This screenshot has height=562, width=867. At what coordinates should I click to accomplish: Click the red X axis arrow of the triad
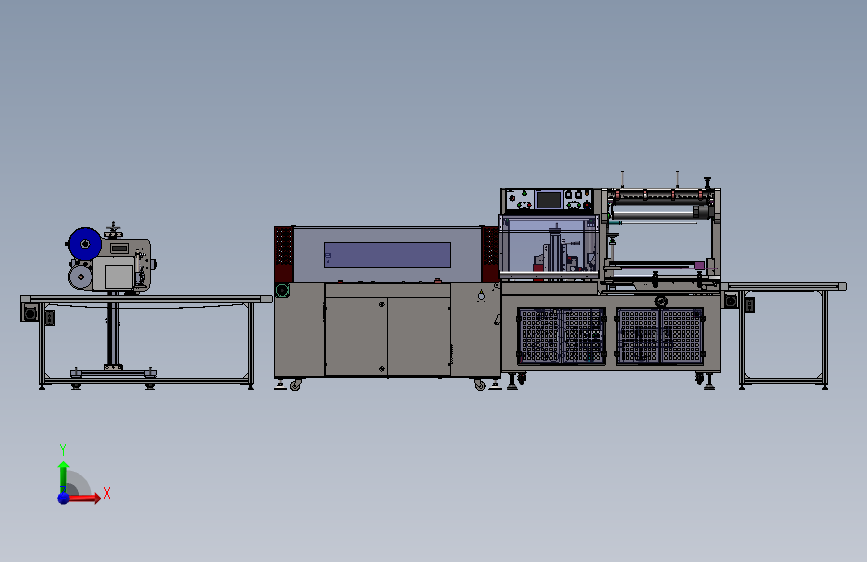[84, 498]
